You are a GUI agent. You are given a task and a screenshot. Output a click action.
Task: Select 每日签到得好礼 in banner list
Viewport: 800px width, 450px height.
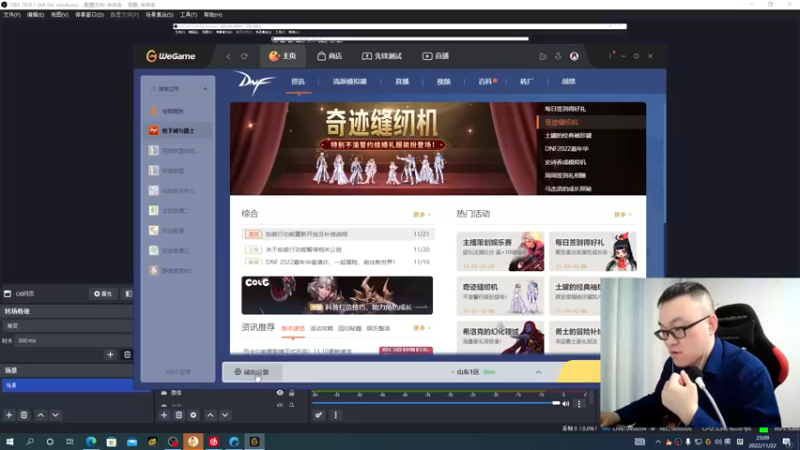click(565, 109)
